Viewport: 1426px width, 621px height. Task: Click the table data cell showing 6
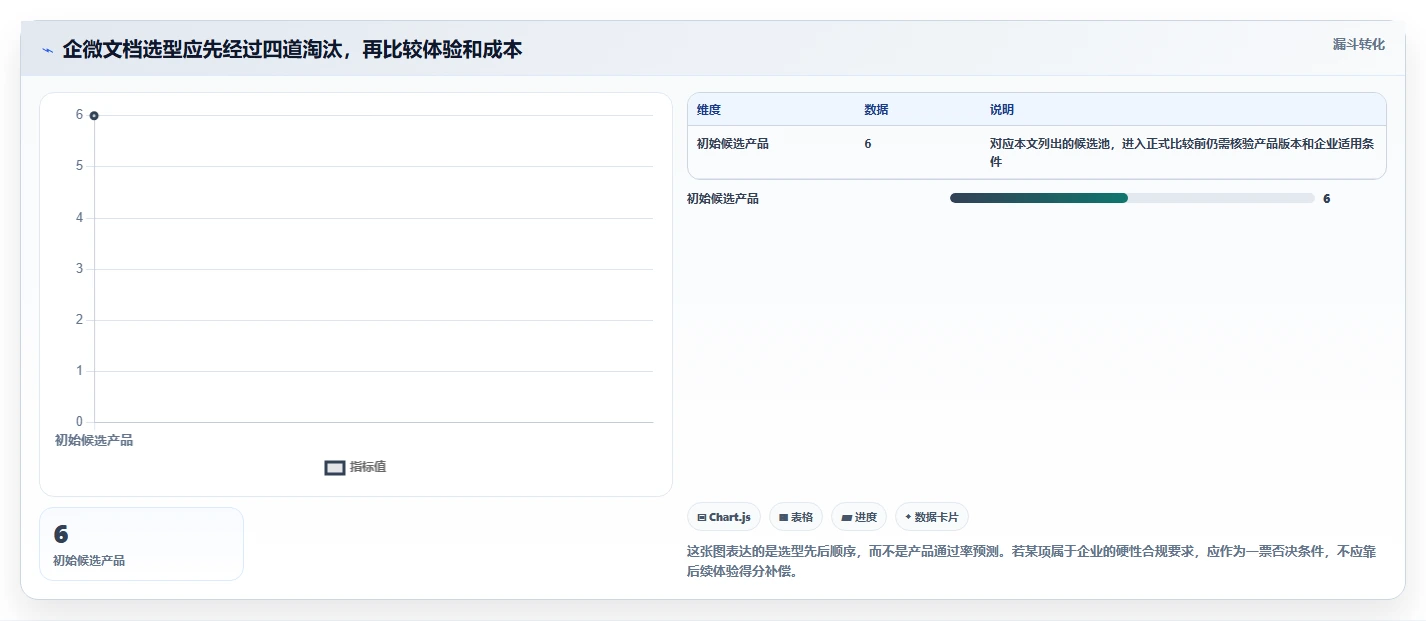868,144
